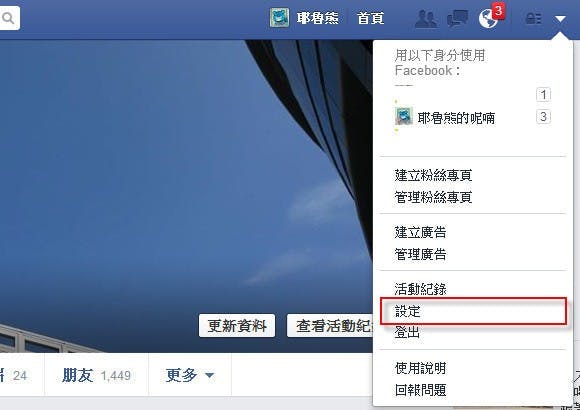Click the 更新資料 button

237,326
